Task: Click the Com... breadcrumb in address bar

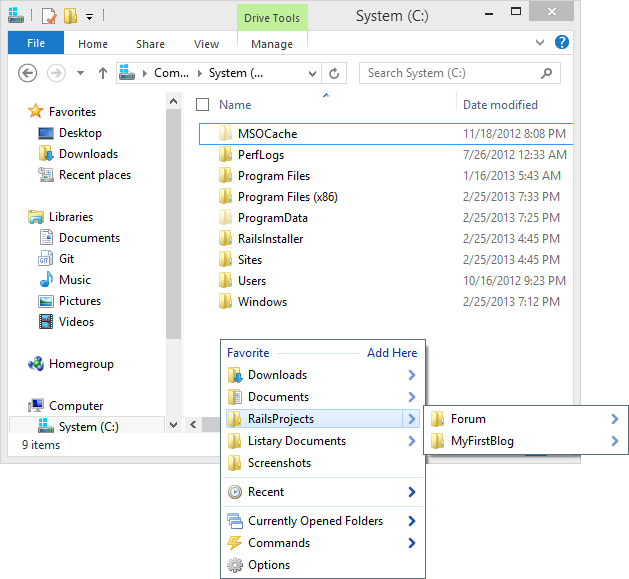Action: (x=171, y=73)
